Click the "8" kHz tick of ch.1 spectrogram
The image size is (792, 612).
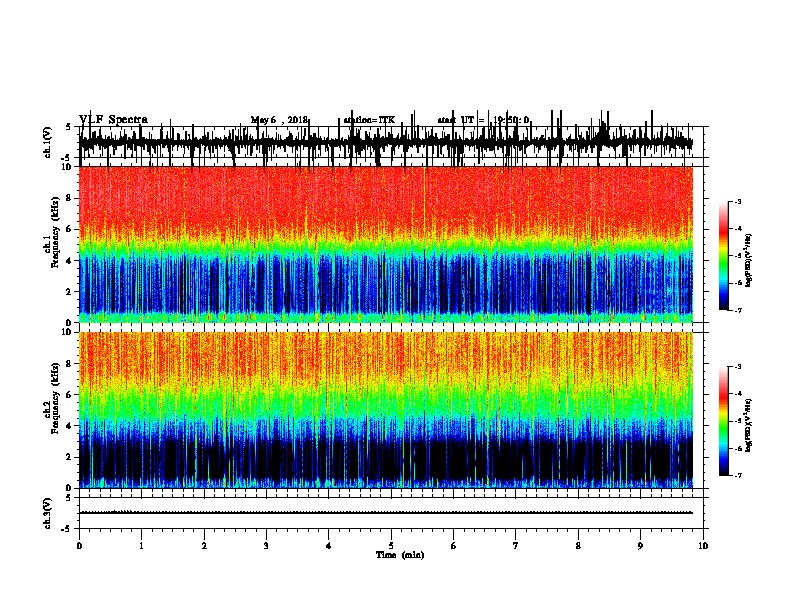[x=69, y=198]
